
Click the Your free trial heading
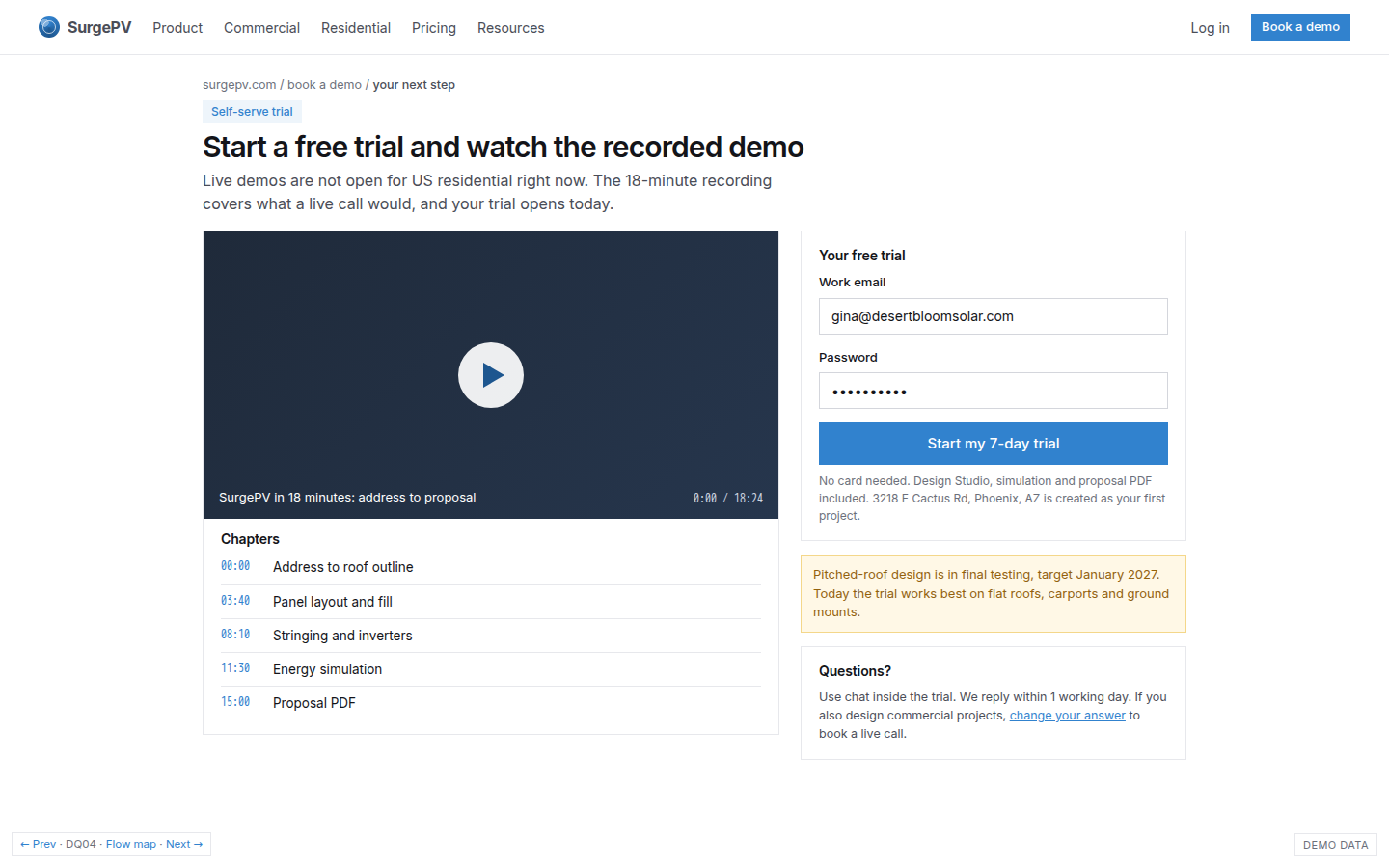(862, 256)
